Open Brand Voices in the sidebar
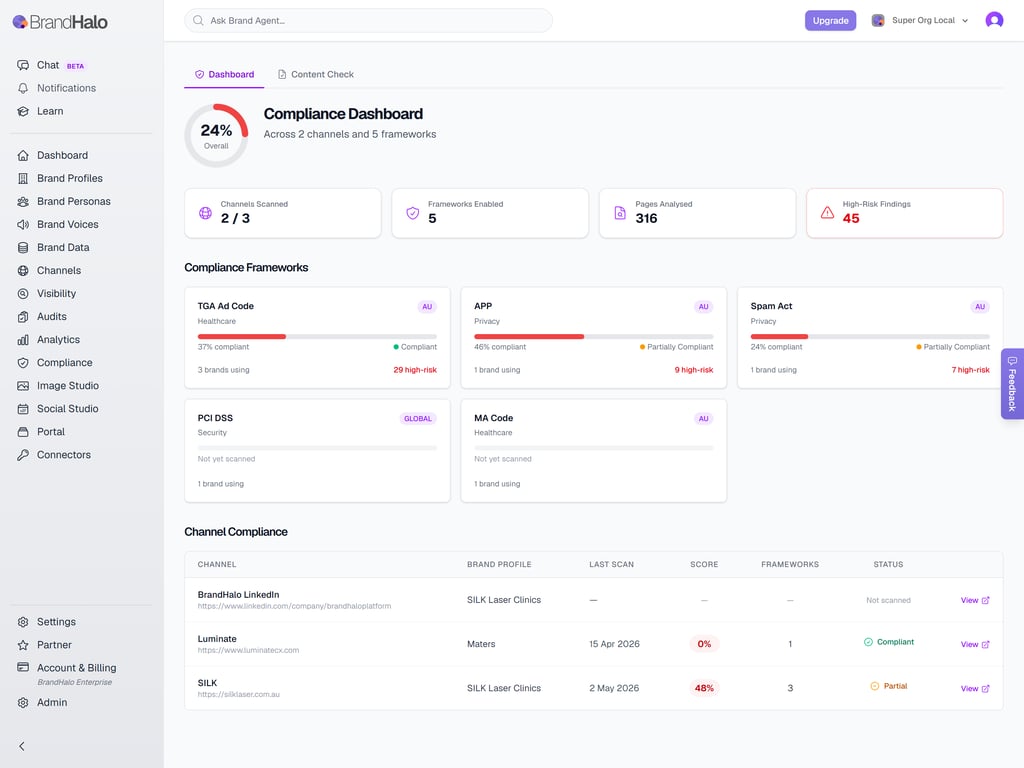1024x768 pixels. (68, 225)
